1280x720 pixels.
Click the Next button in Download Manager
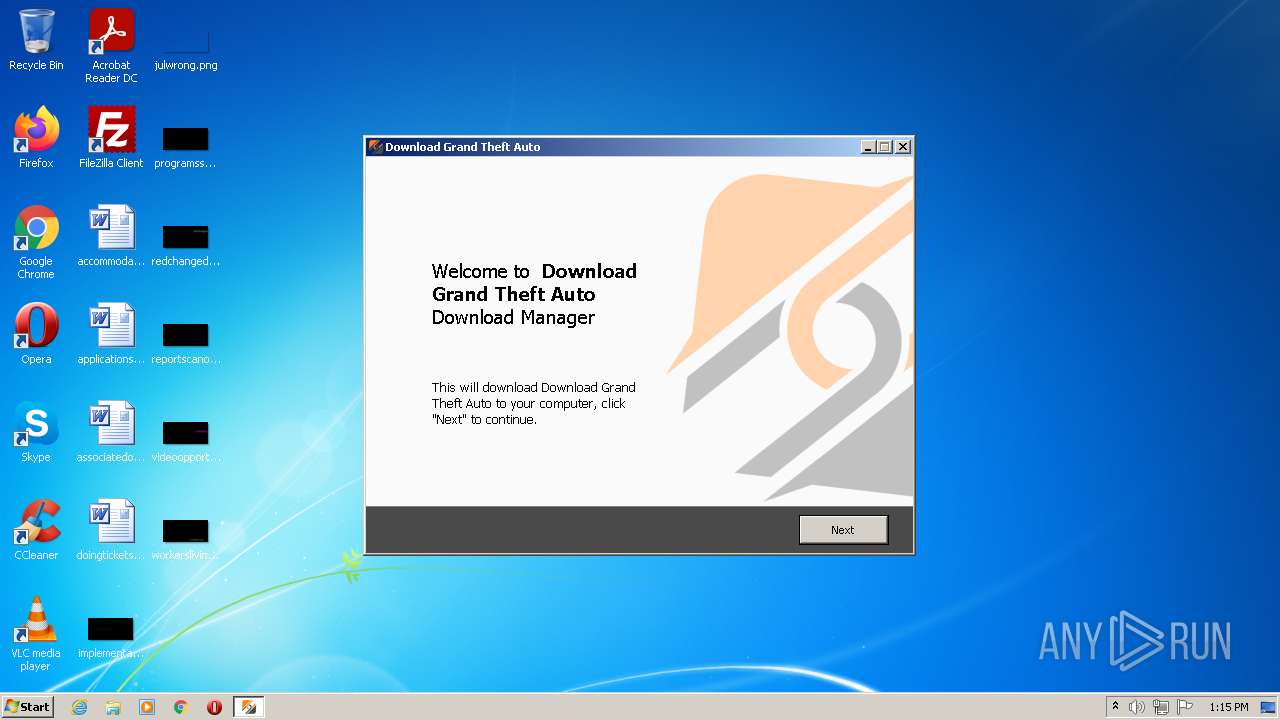coord(843,530)
